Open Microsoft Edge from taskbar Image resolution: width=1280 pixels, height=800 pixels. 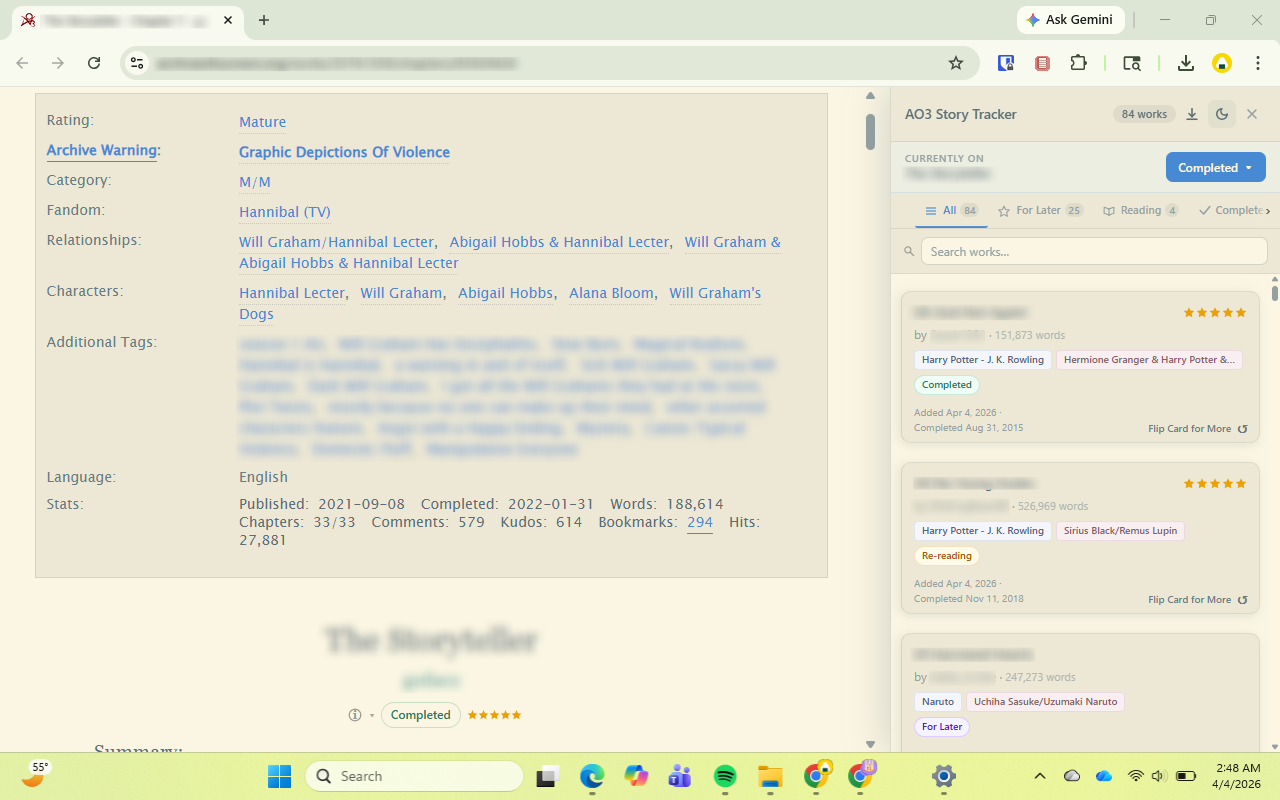click(x=592, y=776)
